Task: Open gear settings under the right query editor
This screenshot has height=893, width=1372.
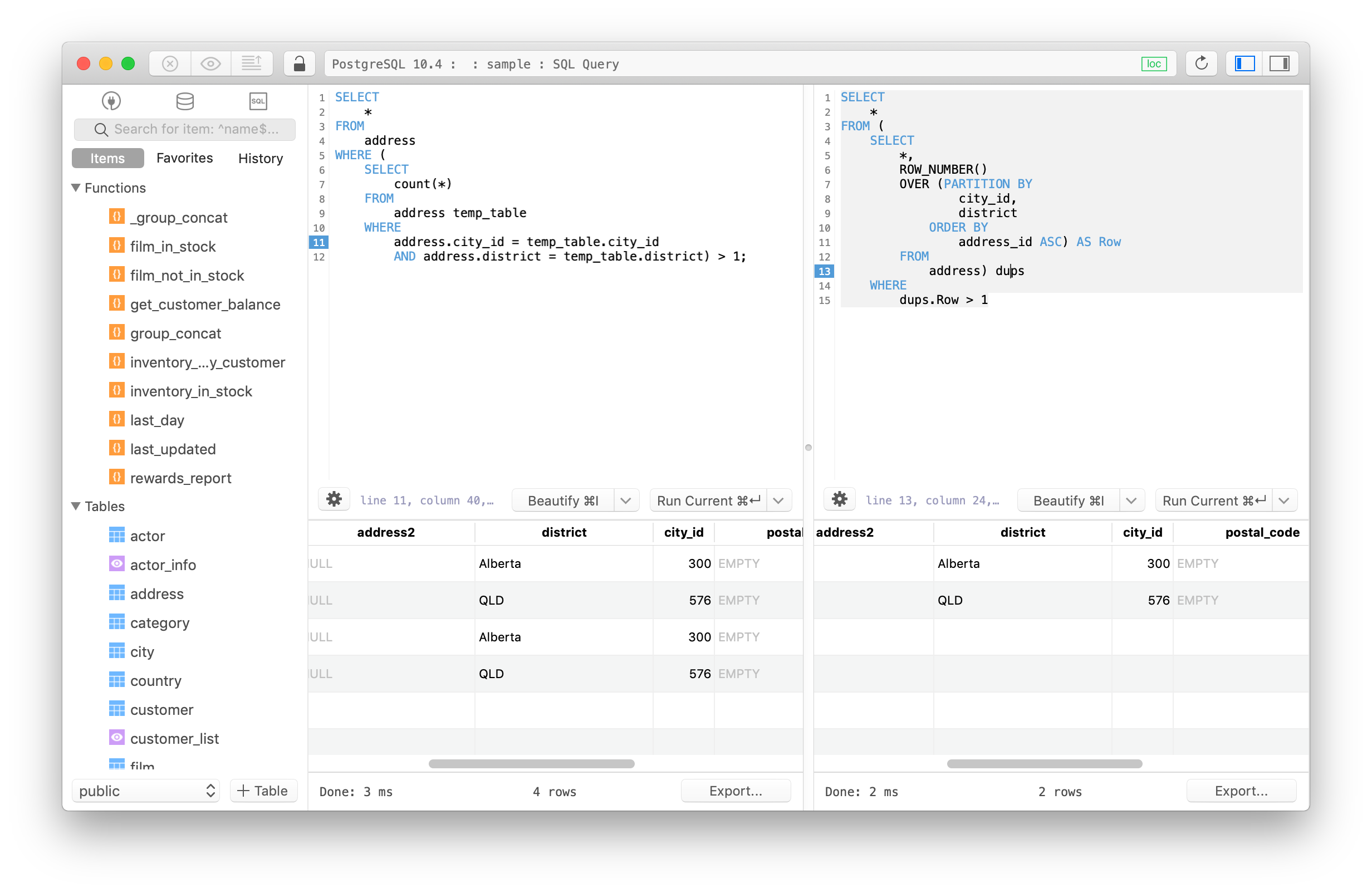Action: pyautogui.click(x=840, y=499)
